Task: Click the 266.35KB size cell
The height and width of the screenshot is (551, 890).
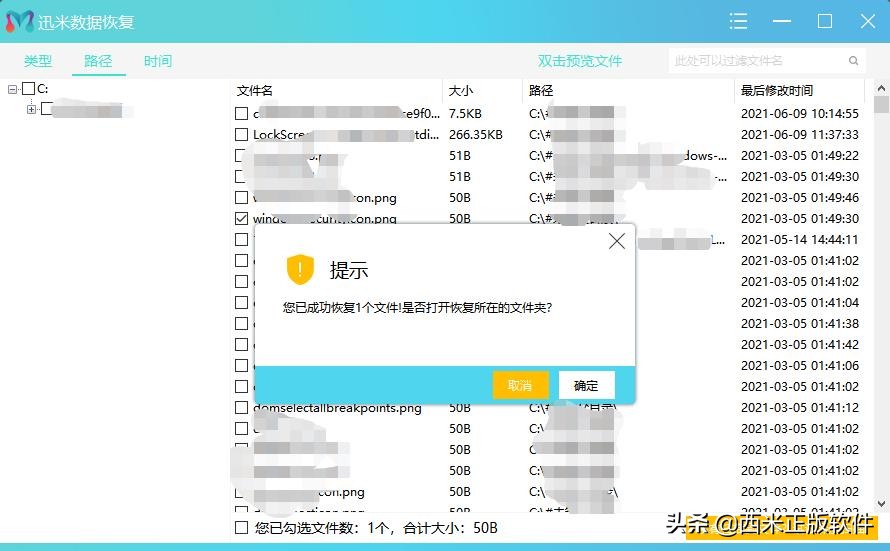Action: pyautogui.click(x=476, y=134)
